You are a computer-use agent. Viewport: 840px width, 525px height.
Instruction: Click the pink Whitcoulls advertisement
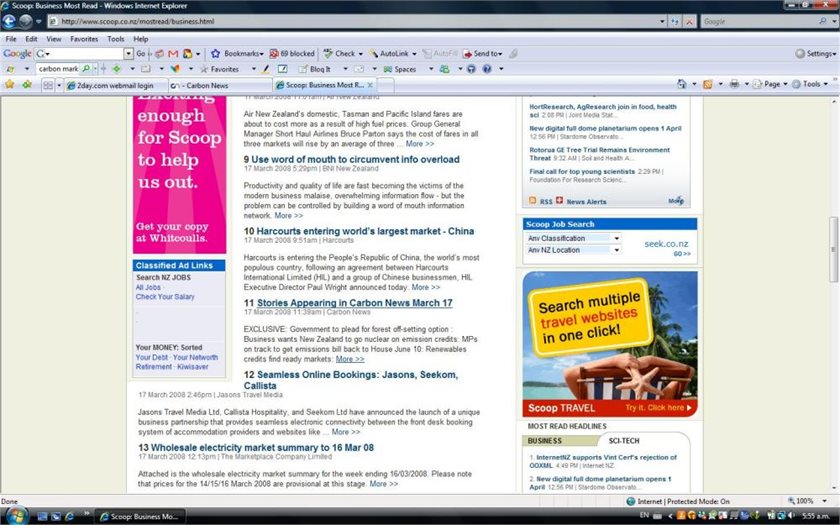[x=179, y=175]
